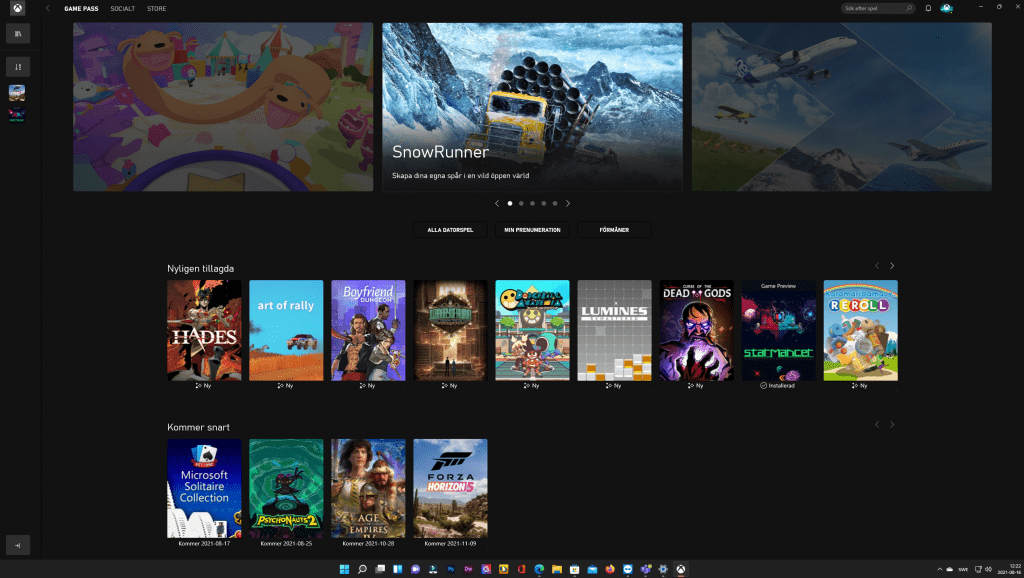The height and width of the screenshot is (578, 1024).
Task: Click the 'Kommer 2021-08-25' release date
Action: click(x=286, y=543)
